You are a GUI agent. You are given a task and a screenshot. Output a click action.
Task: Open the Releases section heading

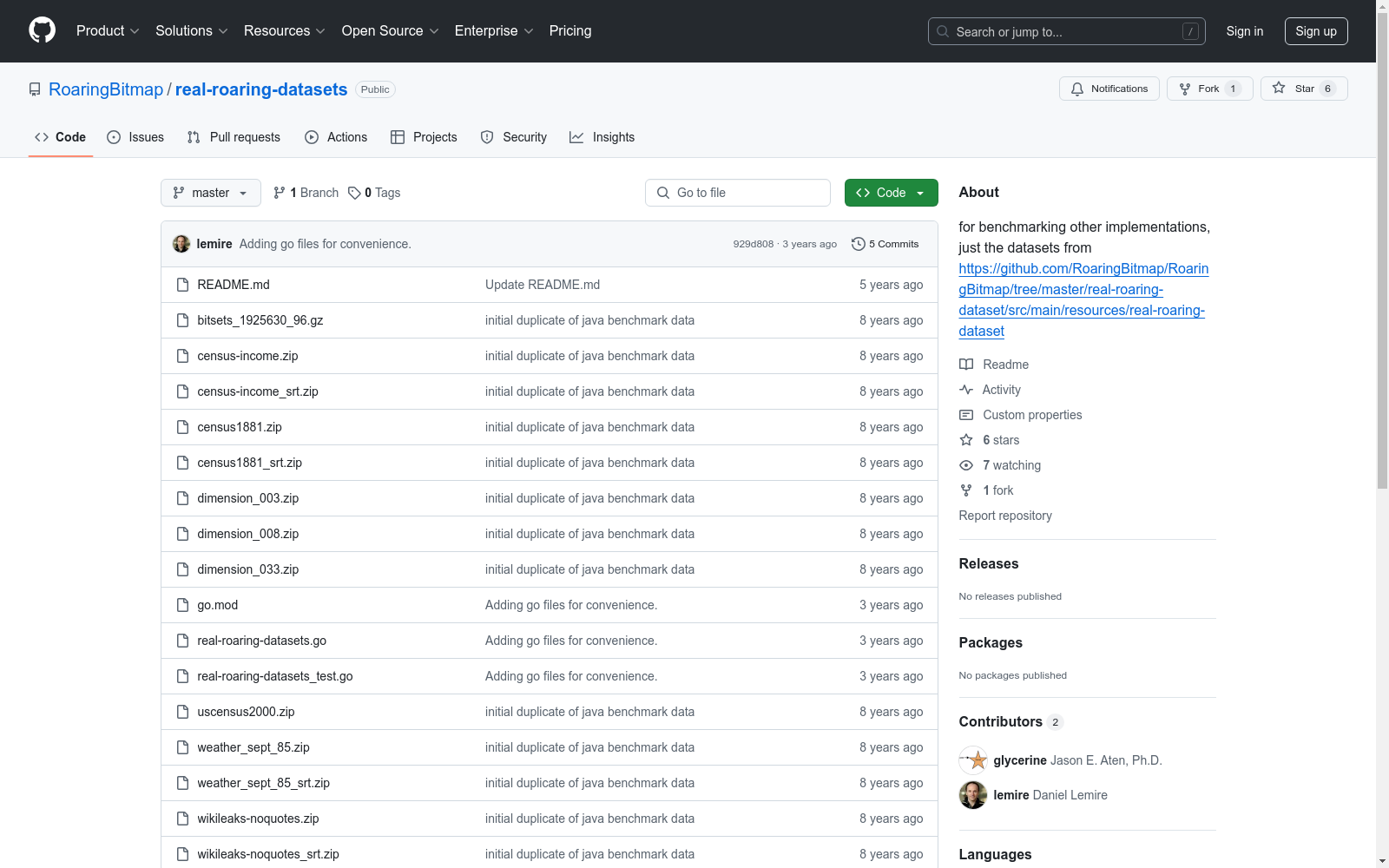[989, 563]
